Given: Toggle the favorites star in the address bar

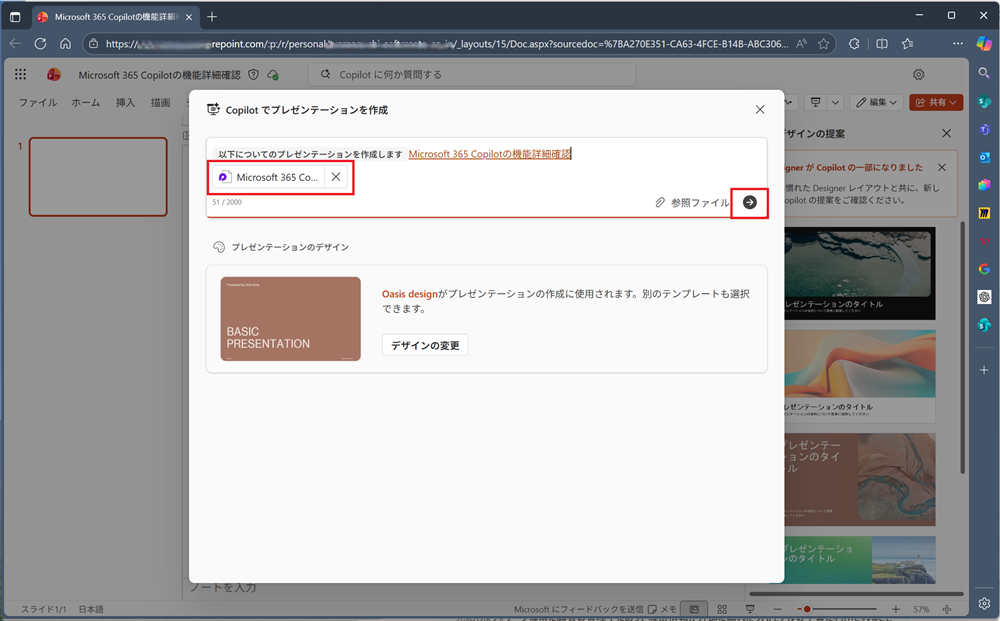Looking at the screenshot, I should pyautogui.click(x=822, y=44).
